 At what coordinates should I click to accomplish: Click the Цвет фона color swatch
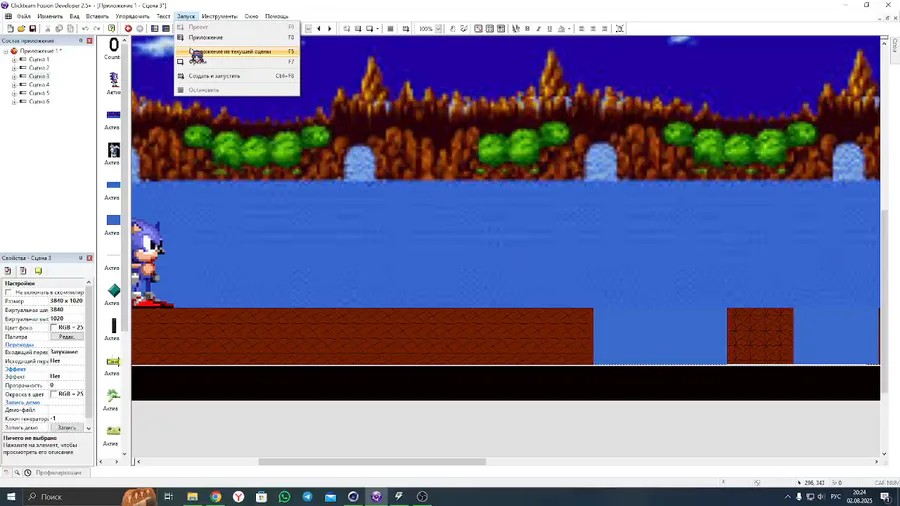tap(53, 328)
